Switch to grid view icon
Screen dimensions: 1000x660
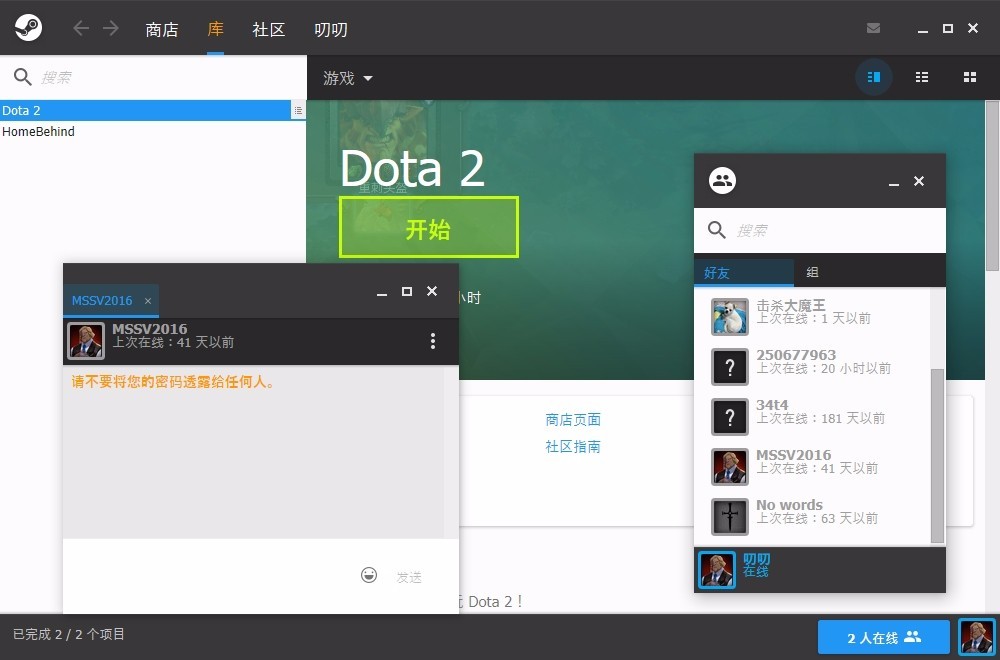coord(969,77)
